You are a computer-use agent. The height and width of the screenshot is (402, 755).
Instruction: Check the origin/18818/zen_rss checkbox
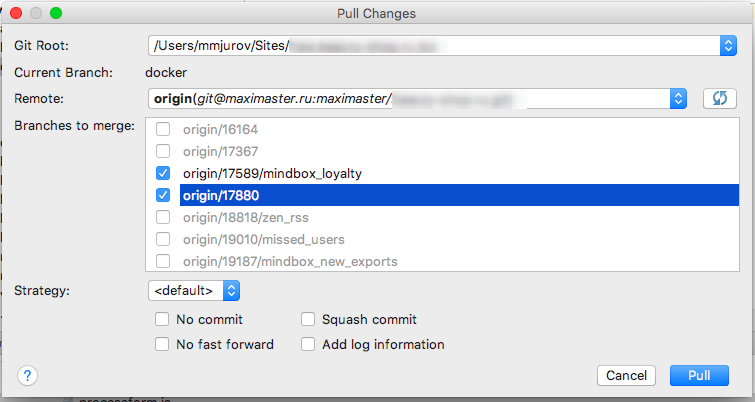click(x=163, y=217)
